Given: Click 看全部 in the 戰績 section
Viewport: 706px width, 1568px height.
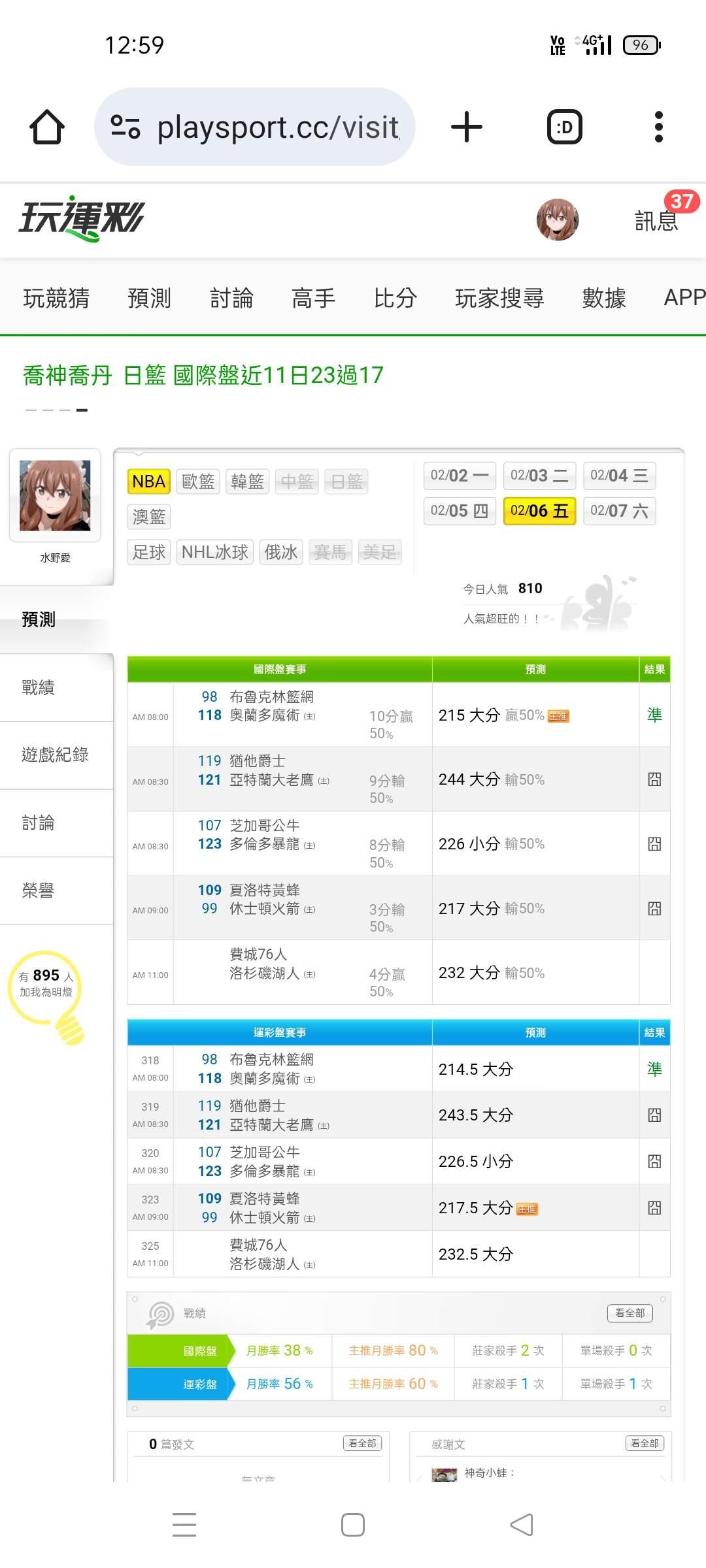Looking at the screenshot, I should coord(630,1313).
